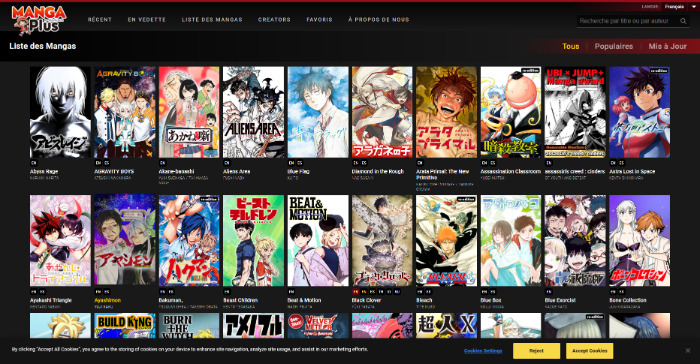The height and width of the screenshot is (364, 700).
Task: Open the Récent menu item
Action: point(100,20)
